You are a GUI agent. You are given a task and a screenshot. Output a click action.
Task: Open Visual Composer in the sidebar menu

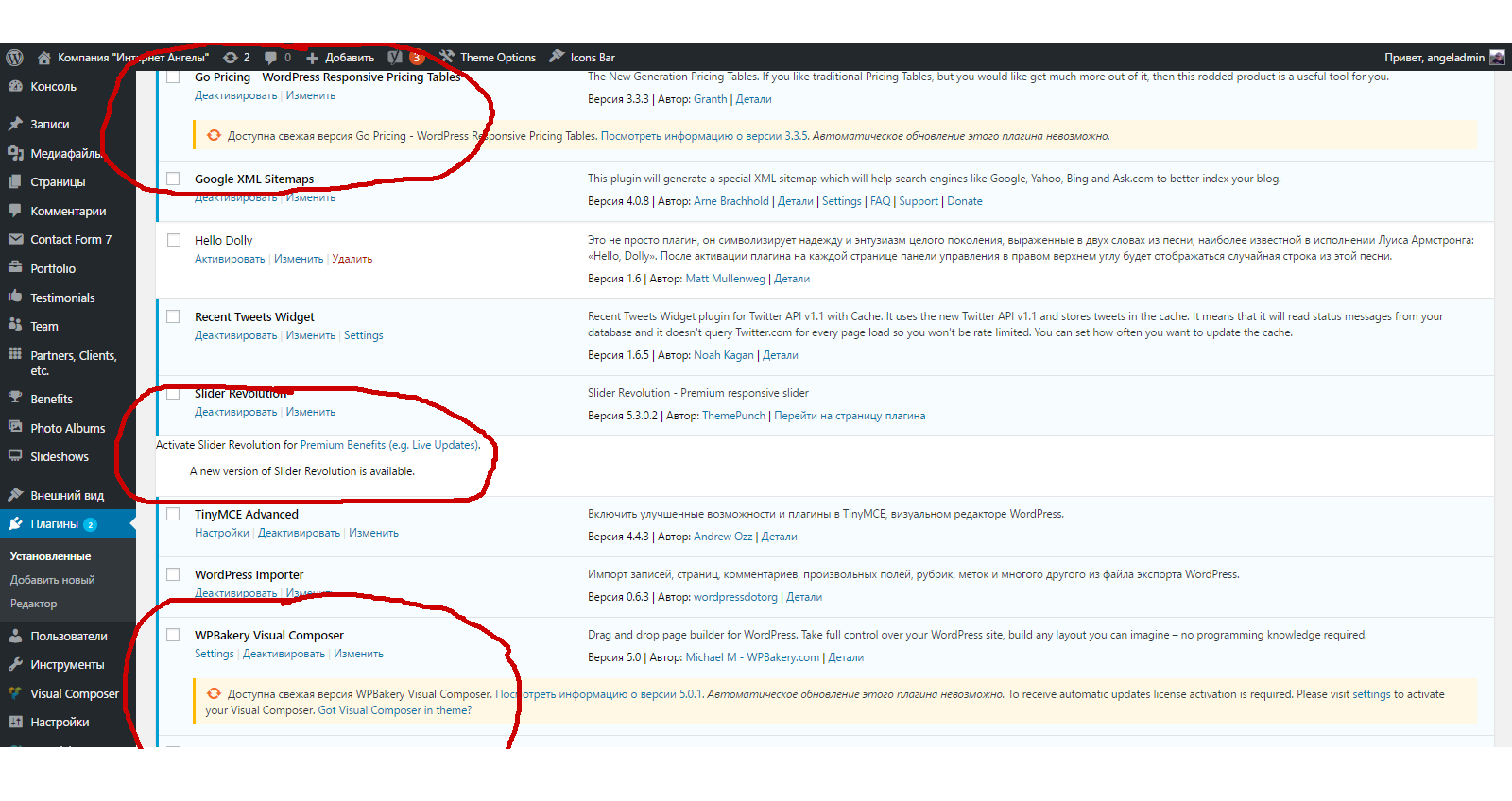coord(74,693)
